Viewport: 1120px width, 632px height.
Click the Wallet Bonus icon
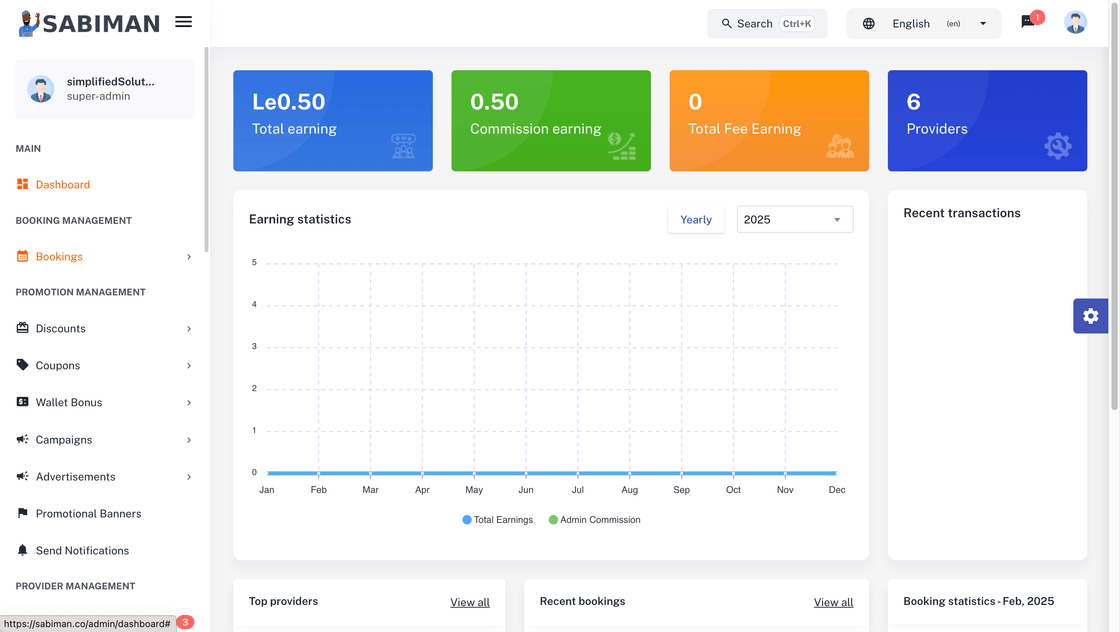coord(22,402)
